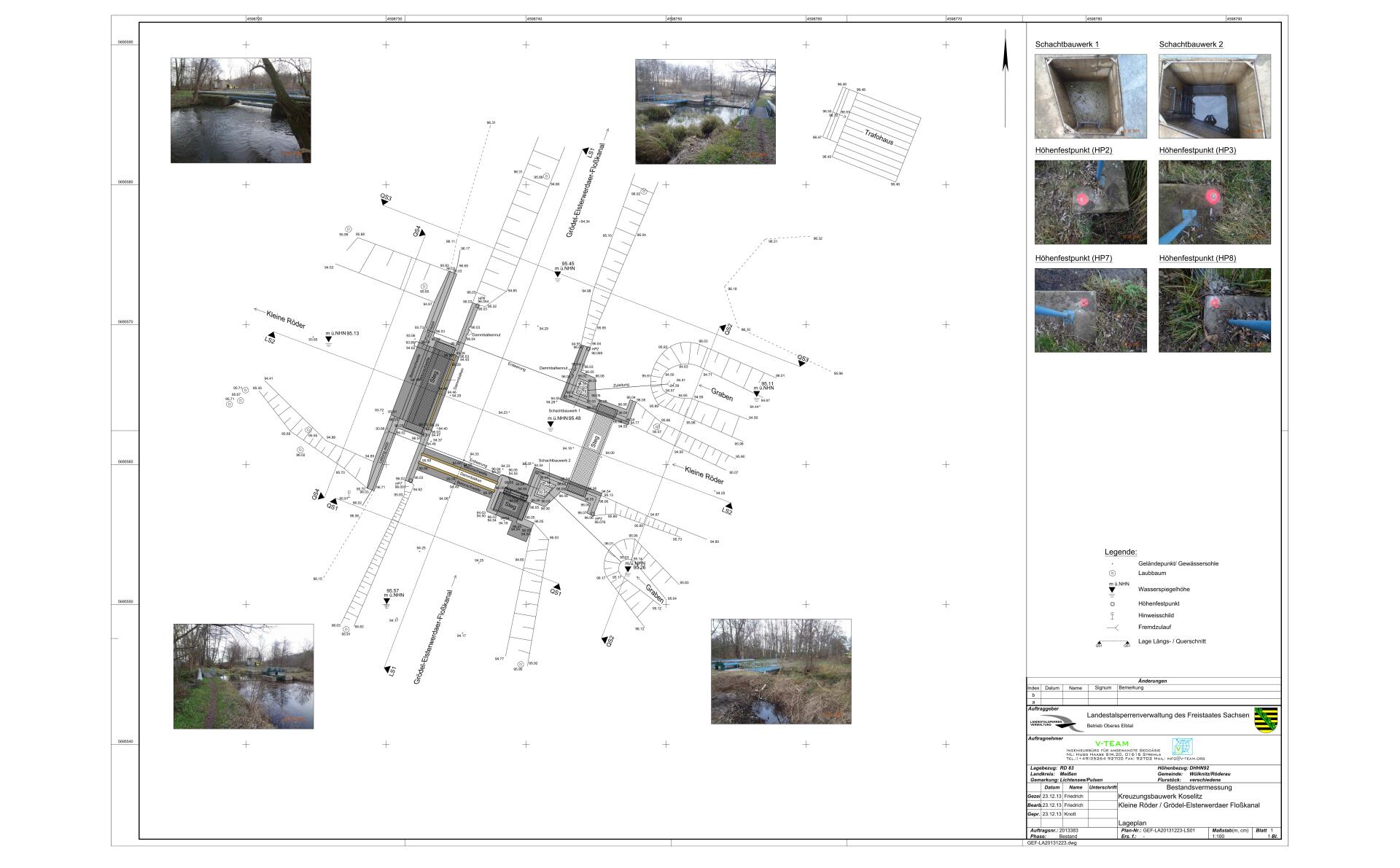1400x868 pixels.
Task: Click the GEF-LA20131223.dwg filename text
Action: pos(1051,843)
